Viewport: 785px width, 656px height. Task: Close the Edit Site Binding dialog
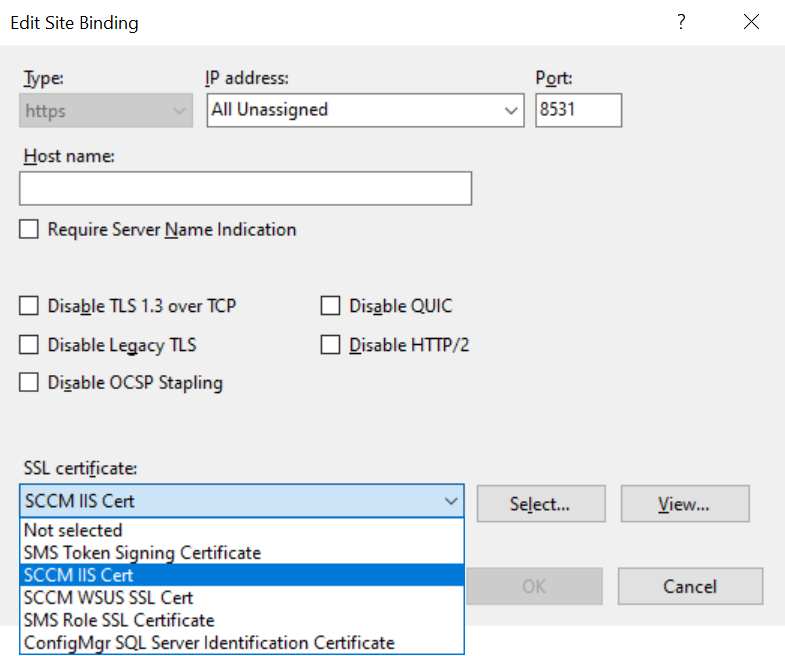click(751, 22)
